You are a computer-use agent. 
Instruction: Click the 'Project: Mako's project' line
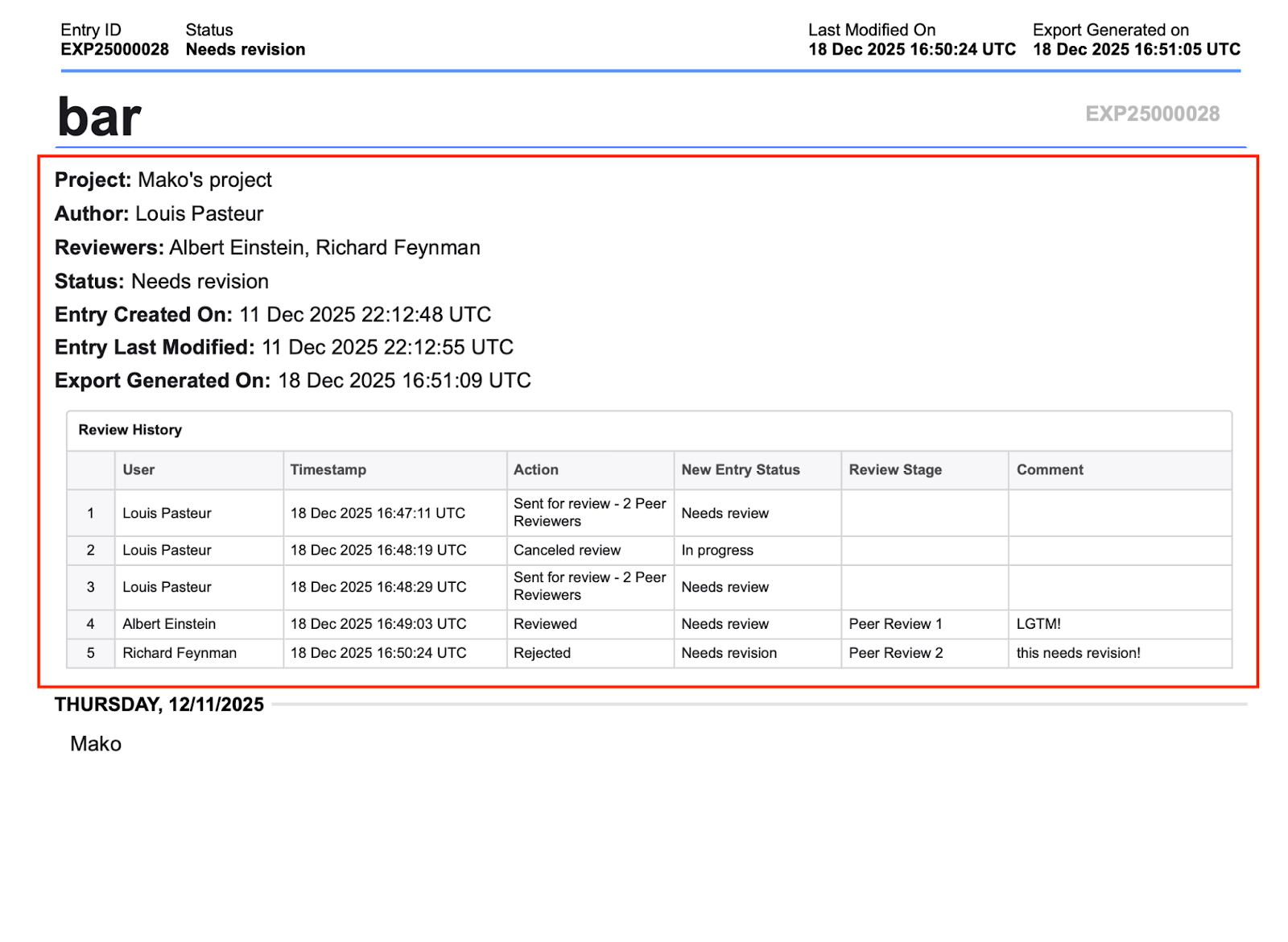tap(163, 180)
